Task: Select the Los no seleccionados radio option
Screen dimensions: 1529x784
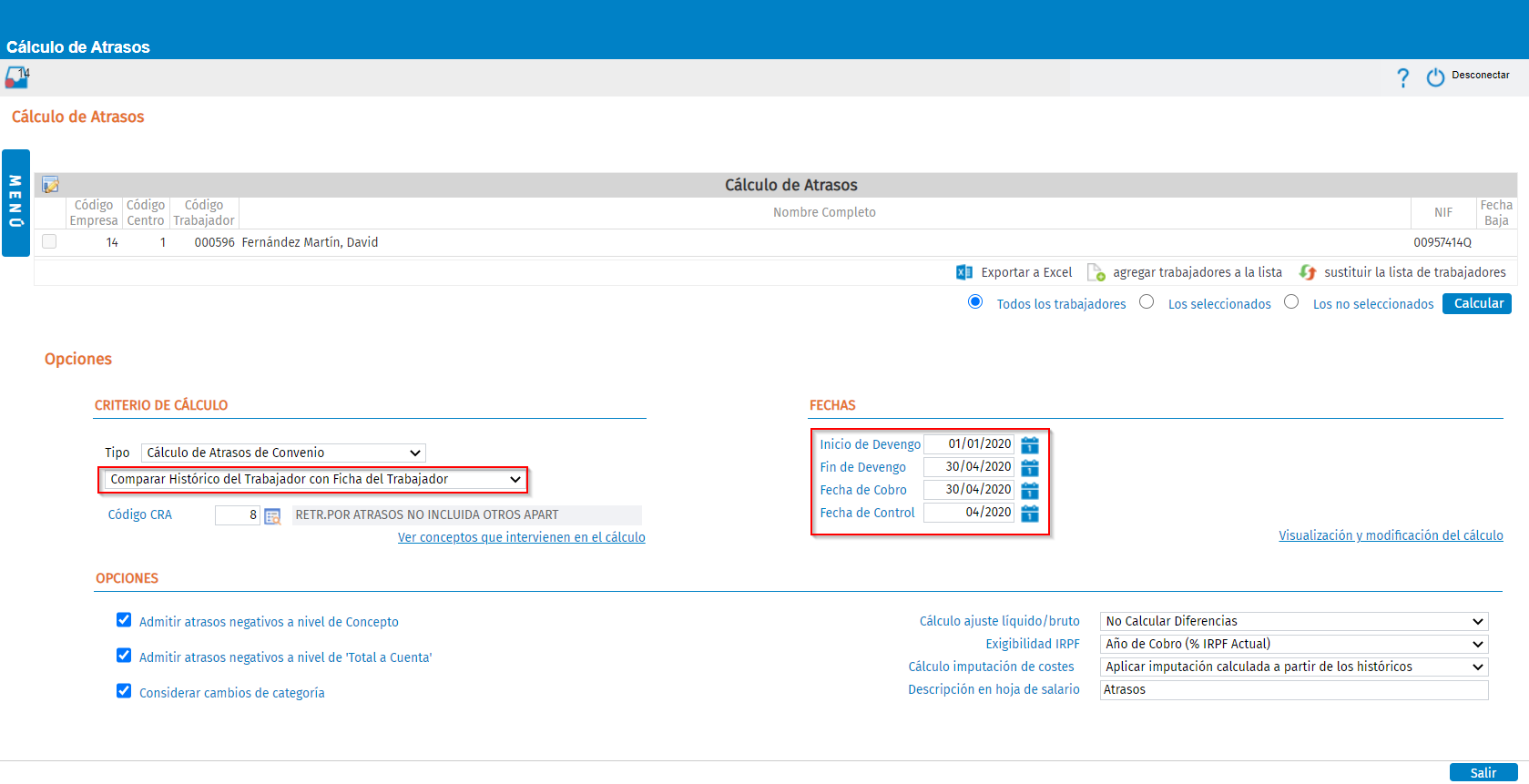Action: [x=1291, y=301]
